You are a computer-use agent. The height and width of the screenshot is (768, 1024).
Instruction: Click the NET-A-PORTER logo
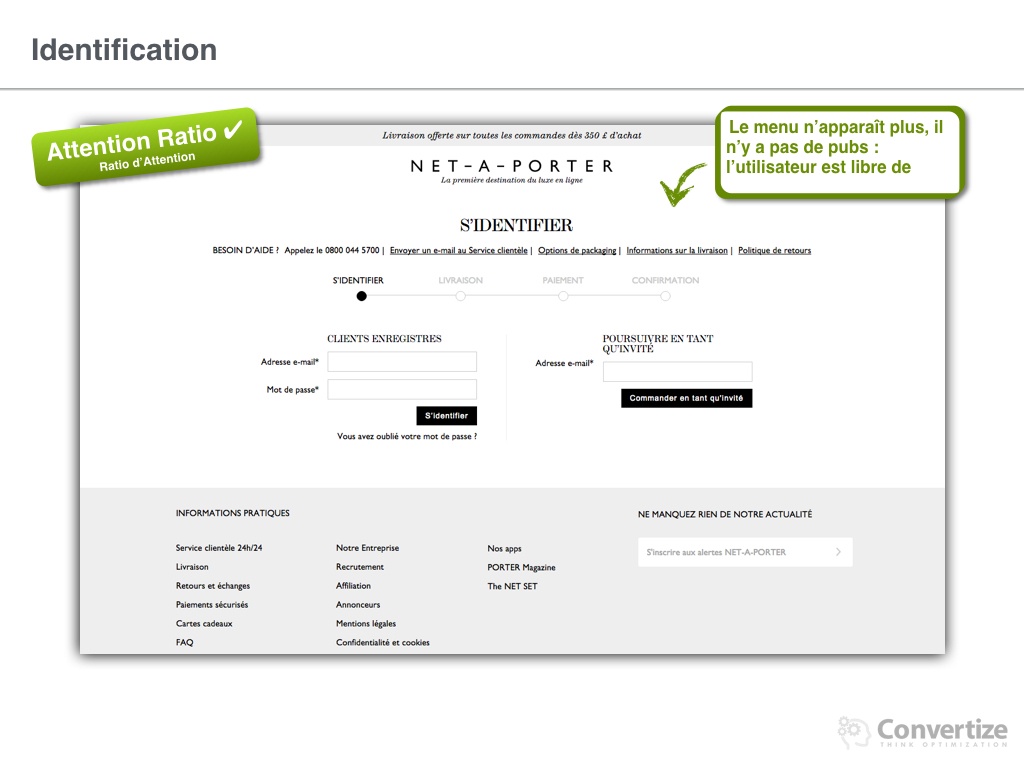pos(512,167)
